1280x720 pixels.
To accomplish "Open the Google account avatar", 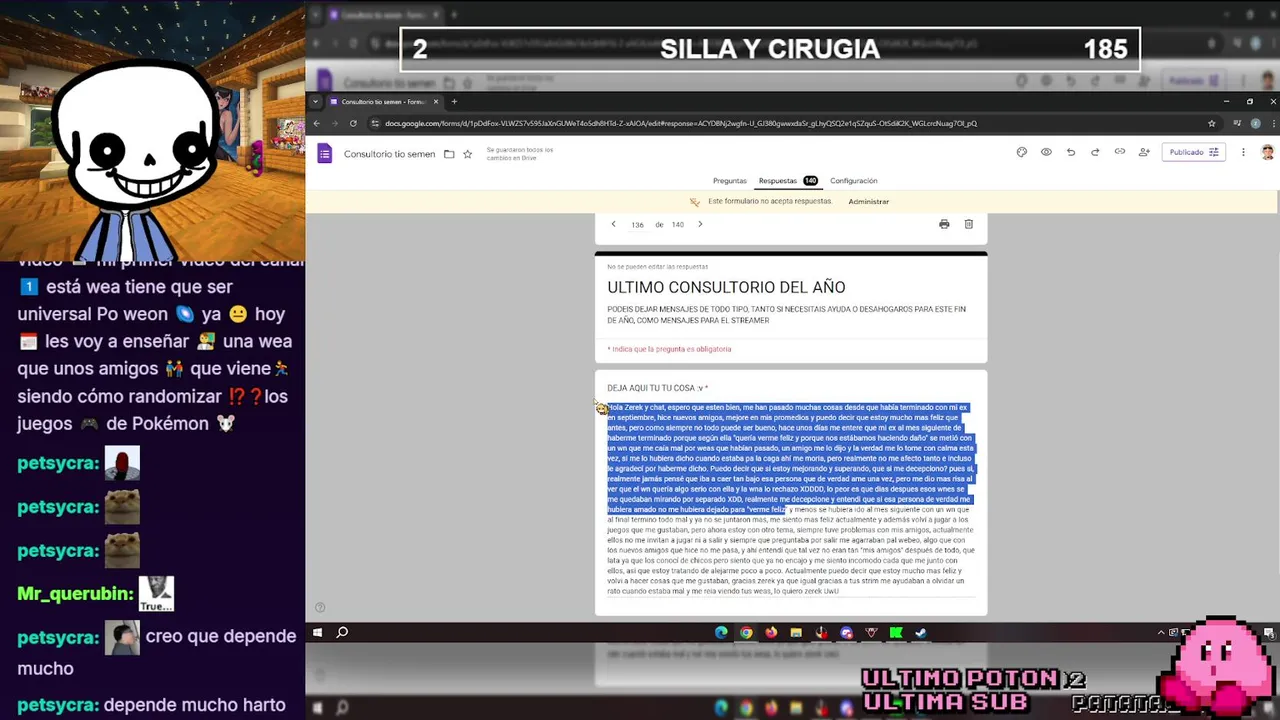I will [x=1267, y=152].
